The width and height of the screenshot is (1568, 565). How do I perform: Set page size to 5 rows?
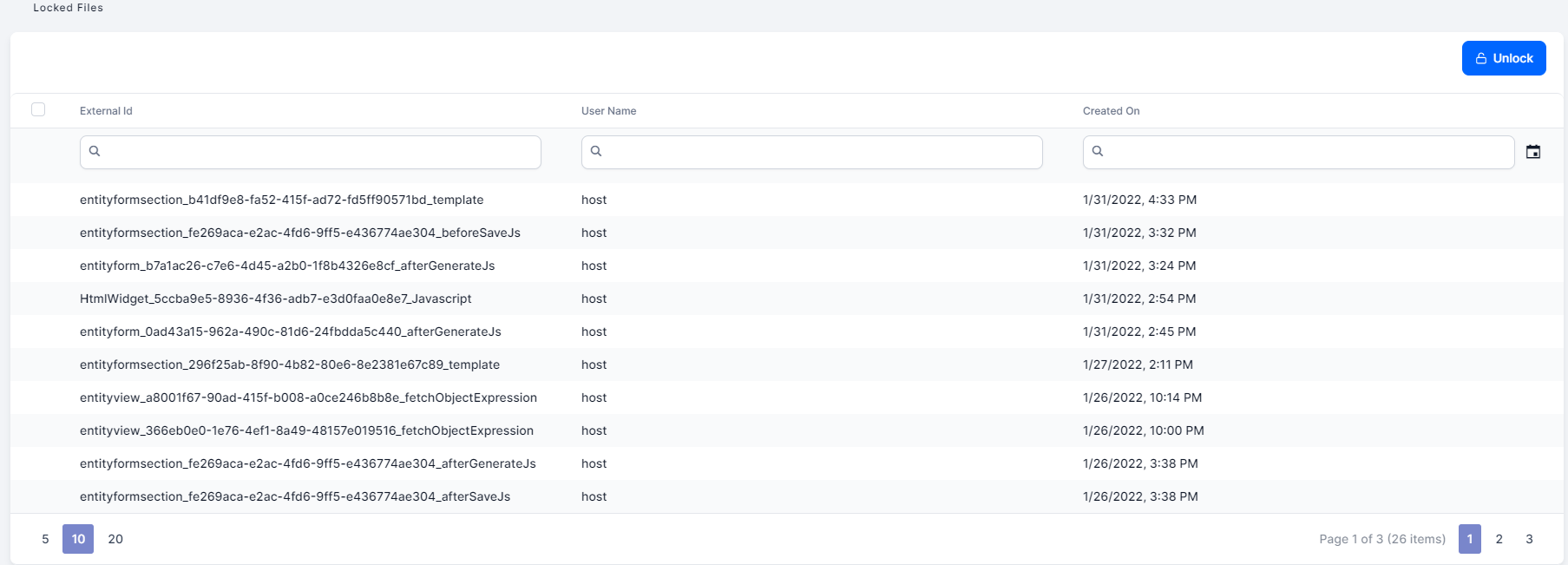[45, 539]
